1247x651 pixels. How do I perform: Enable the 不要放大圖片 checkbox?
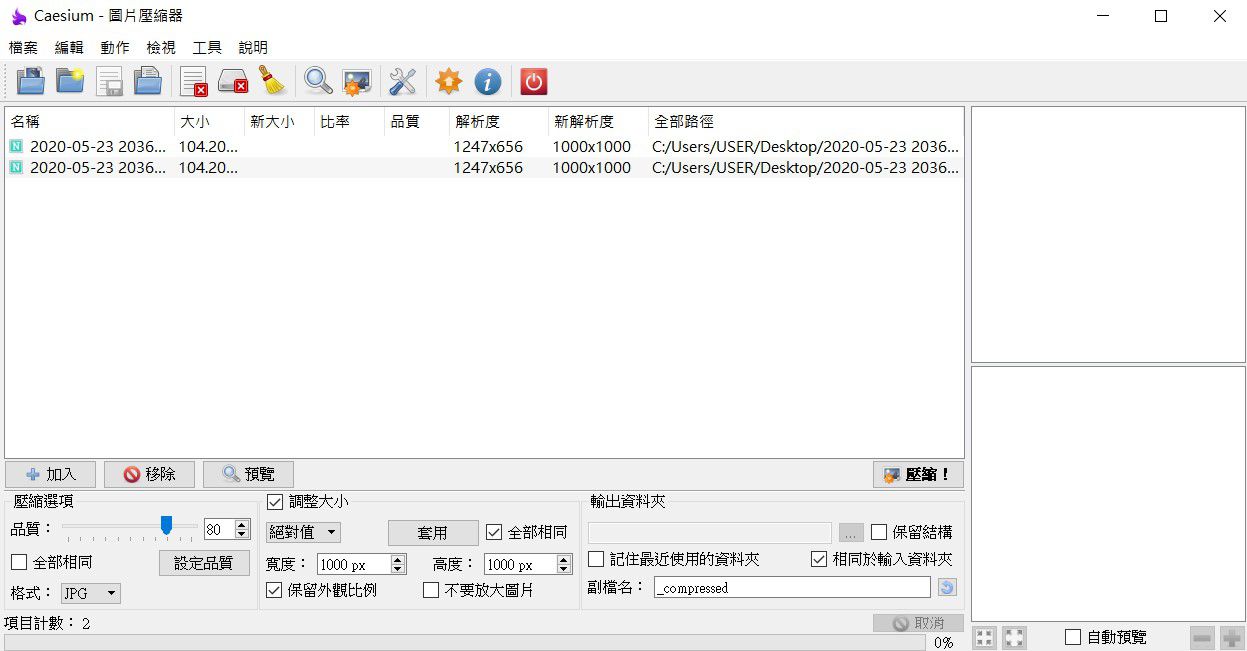[431, 590]
